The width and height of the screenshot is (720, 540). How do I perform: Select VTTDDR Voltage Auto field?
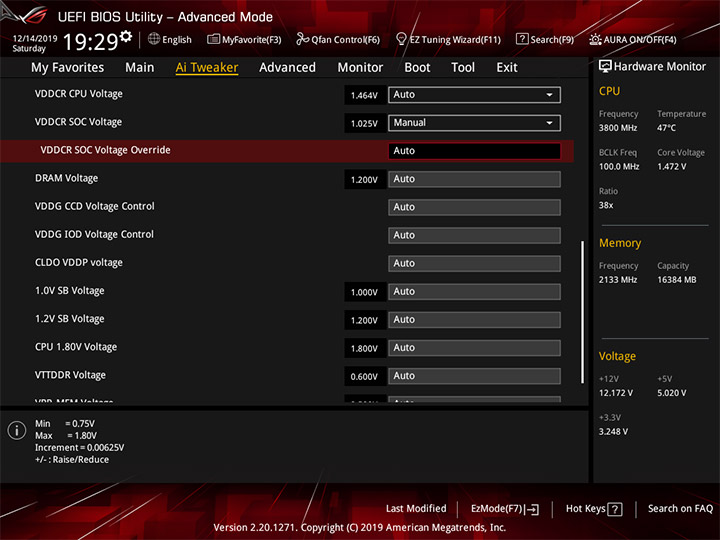(474, 376)
